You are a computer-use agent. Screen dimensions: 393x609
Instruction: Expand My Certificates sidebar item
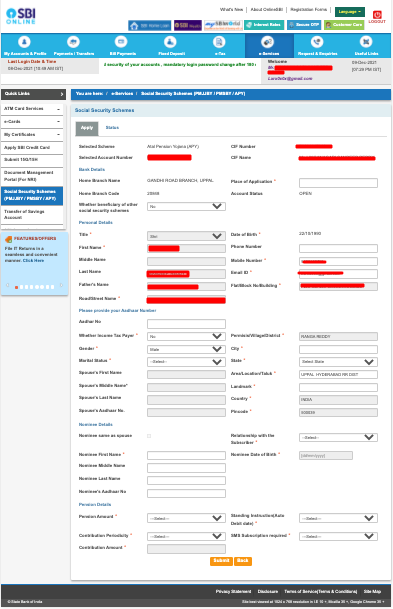tap(32, 135)
